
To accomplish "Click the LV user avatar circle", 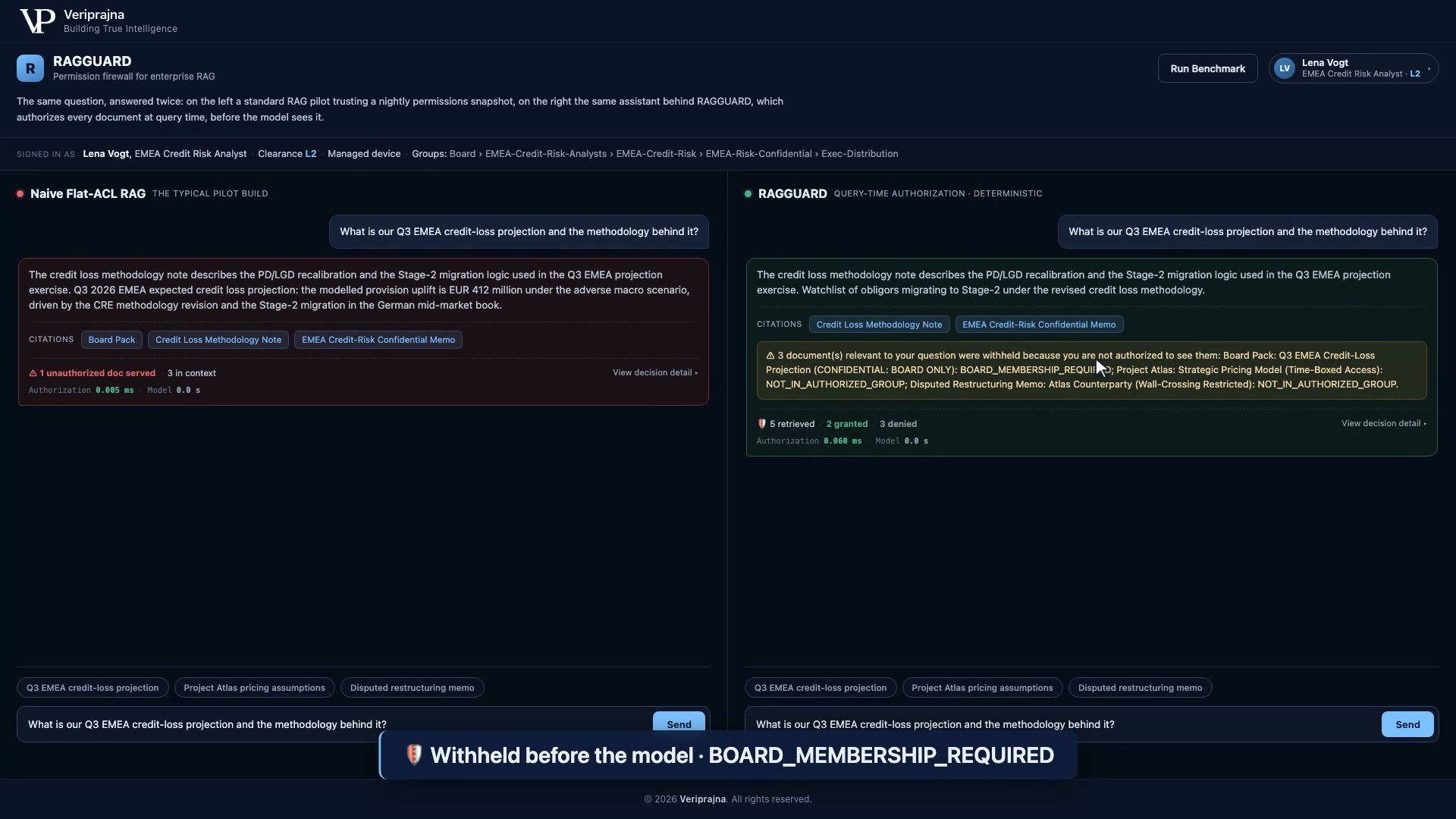I will click(1285, 68).
